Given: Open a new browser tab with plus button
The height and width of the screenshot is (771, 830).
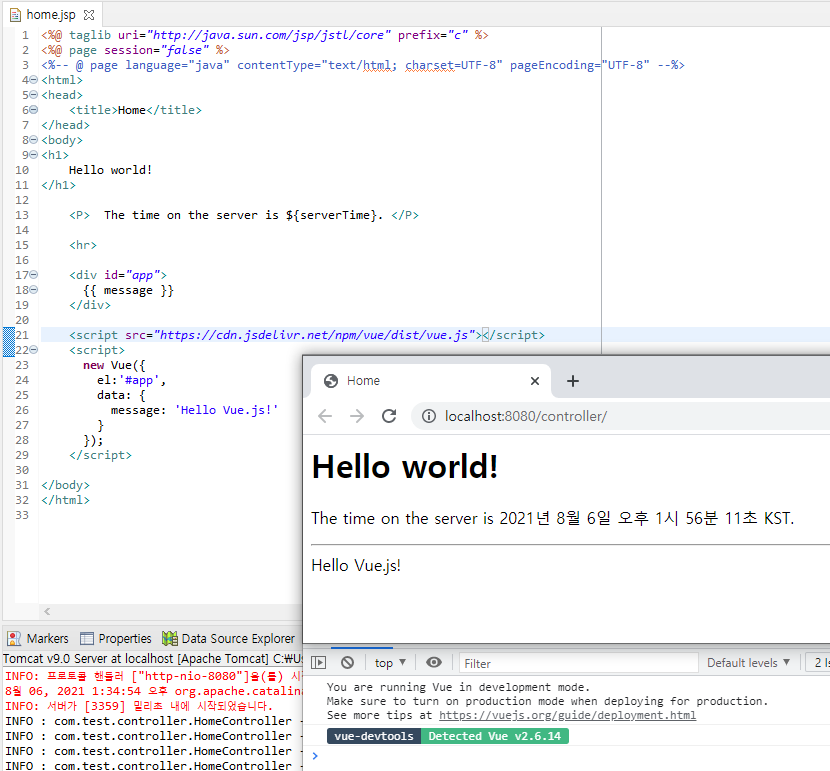Looking at the screenshot, I should [573, 381].
